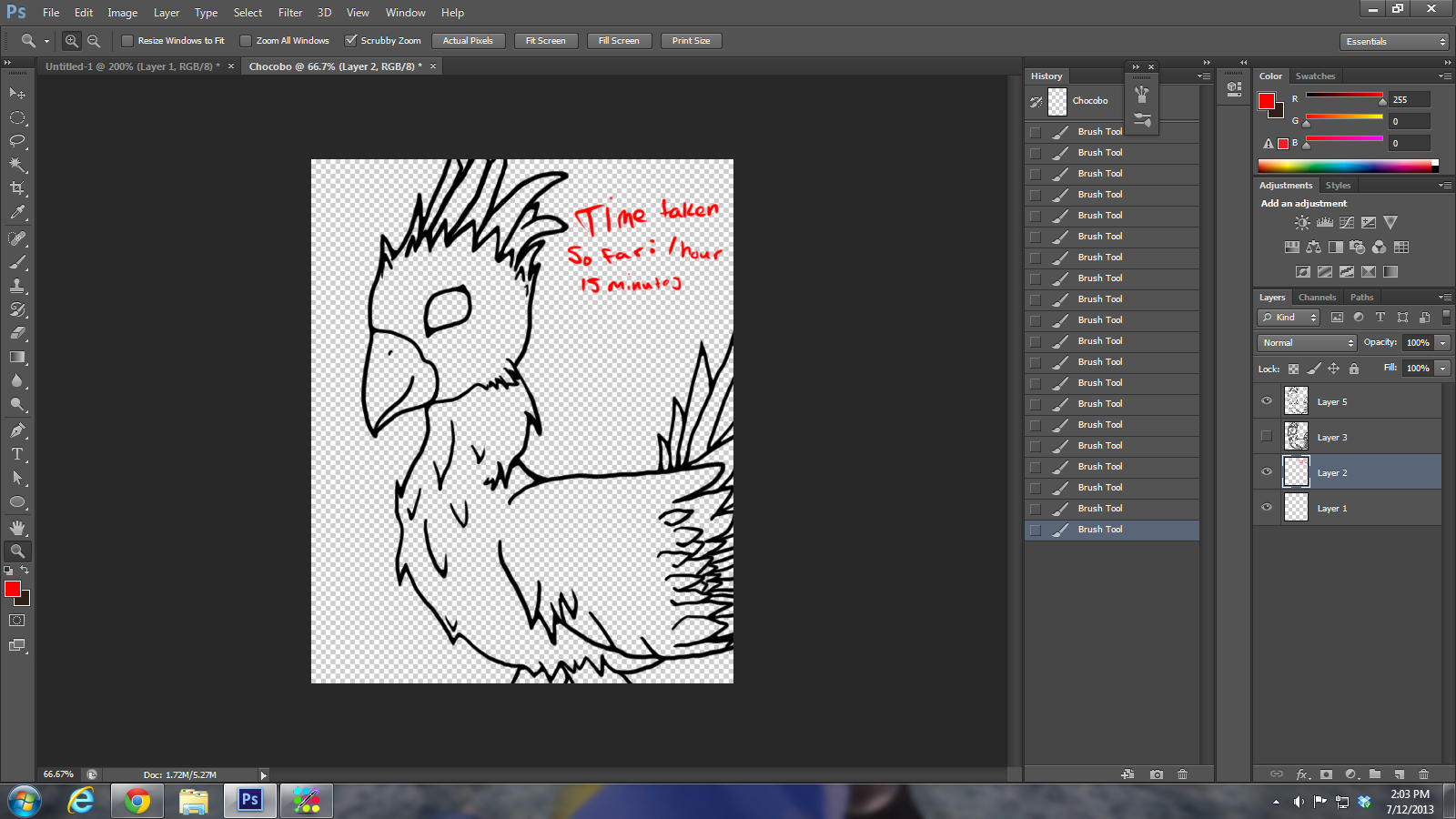
Task: Switch to Untitled-1 document tab
Action: click(133, 66)
